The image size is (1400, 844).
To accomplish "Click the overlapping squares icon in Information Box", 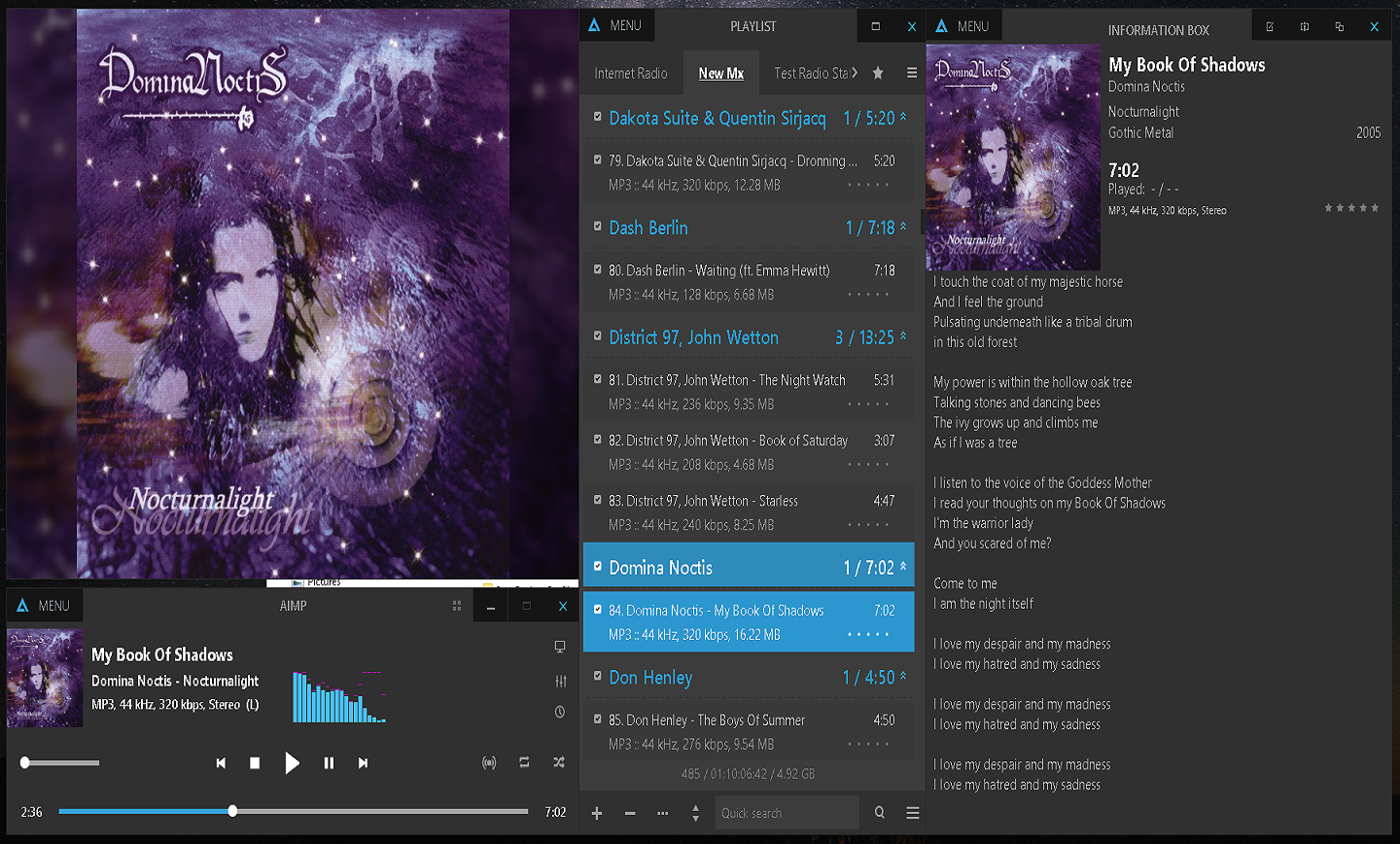I will (x=1340, y=26).
